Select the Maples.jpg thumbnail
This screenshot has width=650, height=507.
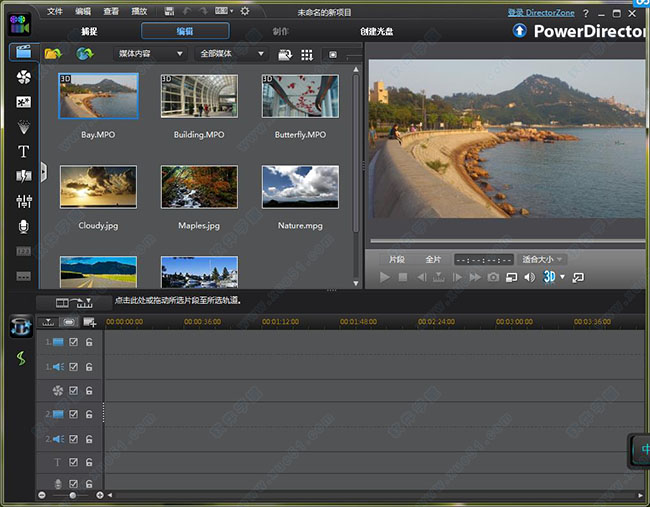(x=199, y=187)
